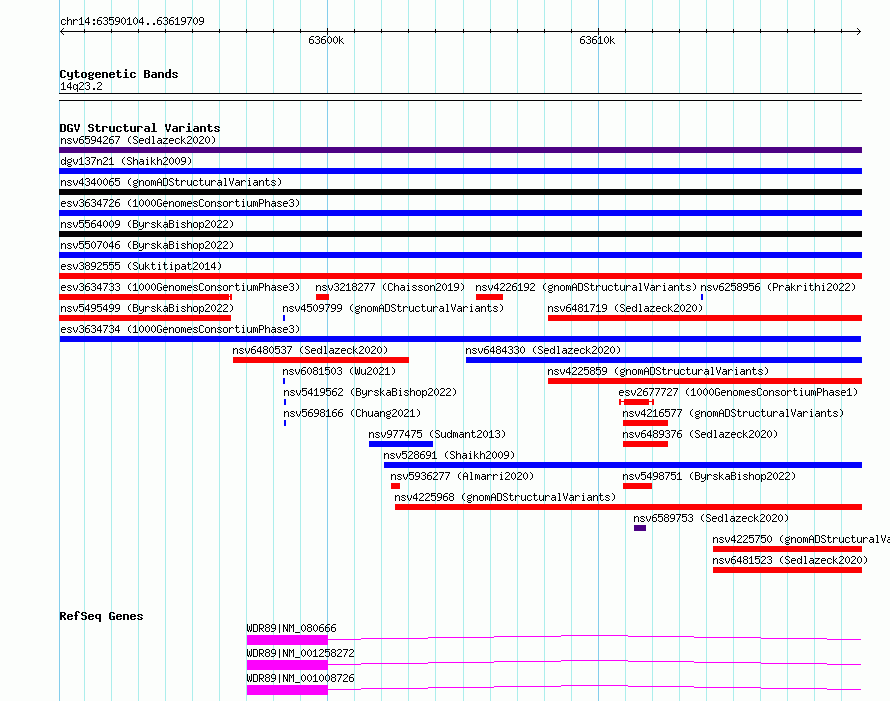This screenshot has height=701, width=890.
Task: Click the RefSeq Genes track title
Action: pos(101,616)
